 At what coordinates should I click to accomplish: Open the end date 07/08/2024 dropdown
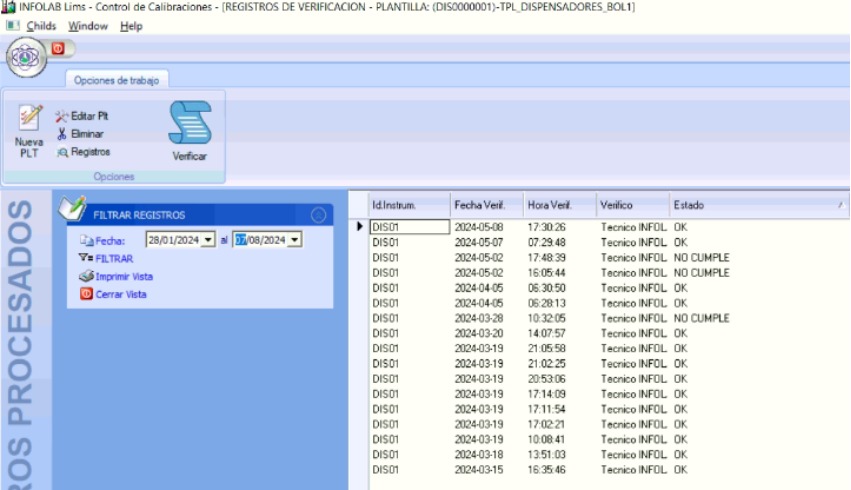tap(295, 240)
